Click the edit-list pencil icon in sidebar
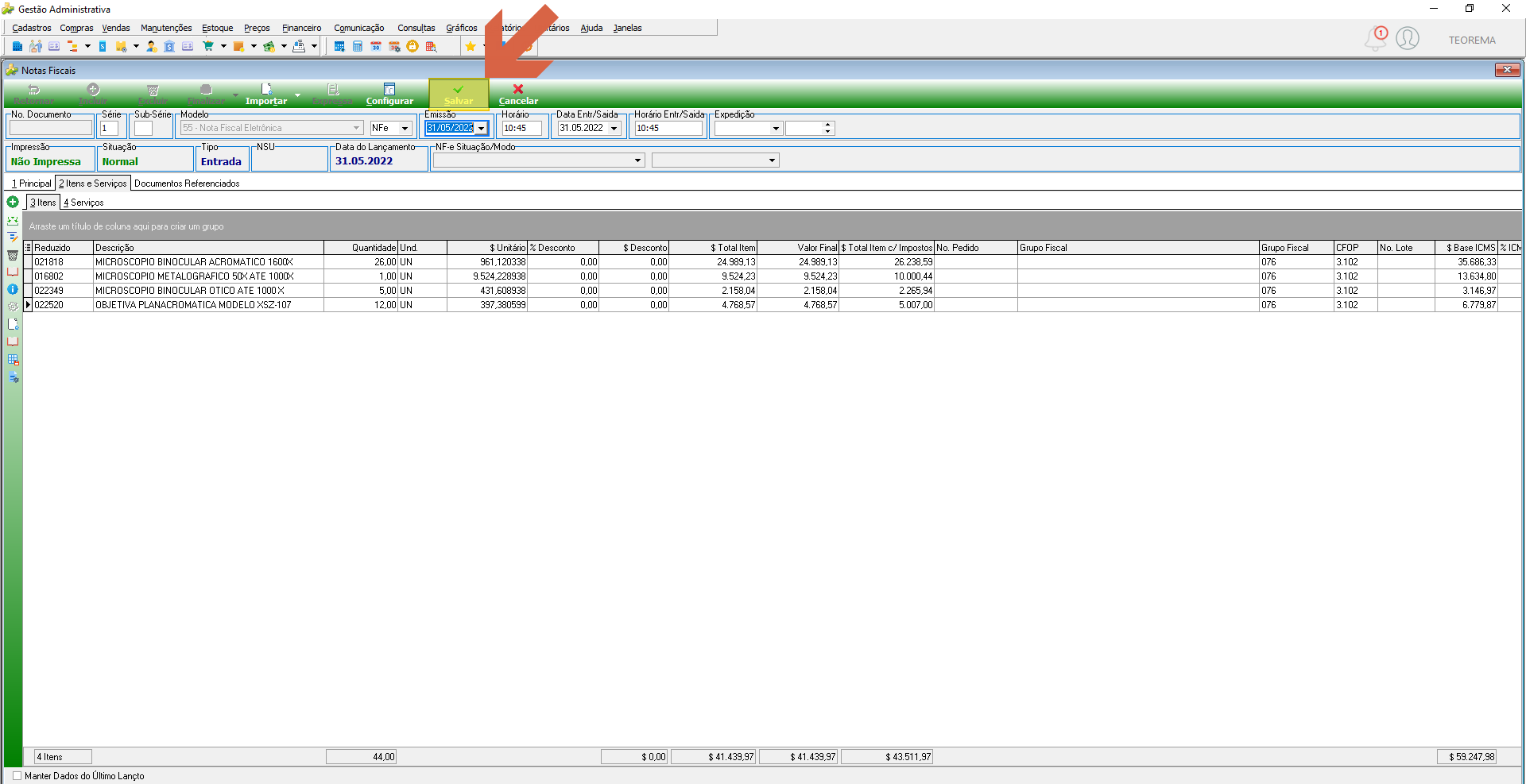 coord(13,238)
